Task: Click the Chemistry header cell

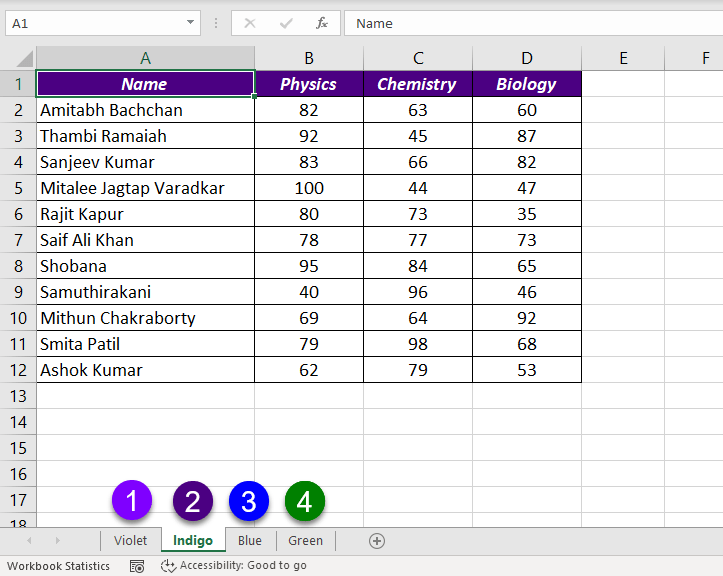Action: pyautogui.click(x=418, y=84)
